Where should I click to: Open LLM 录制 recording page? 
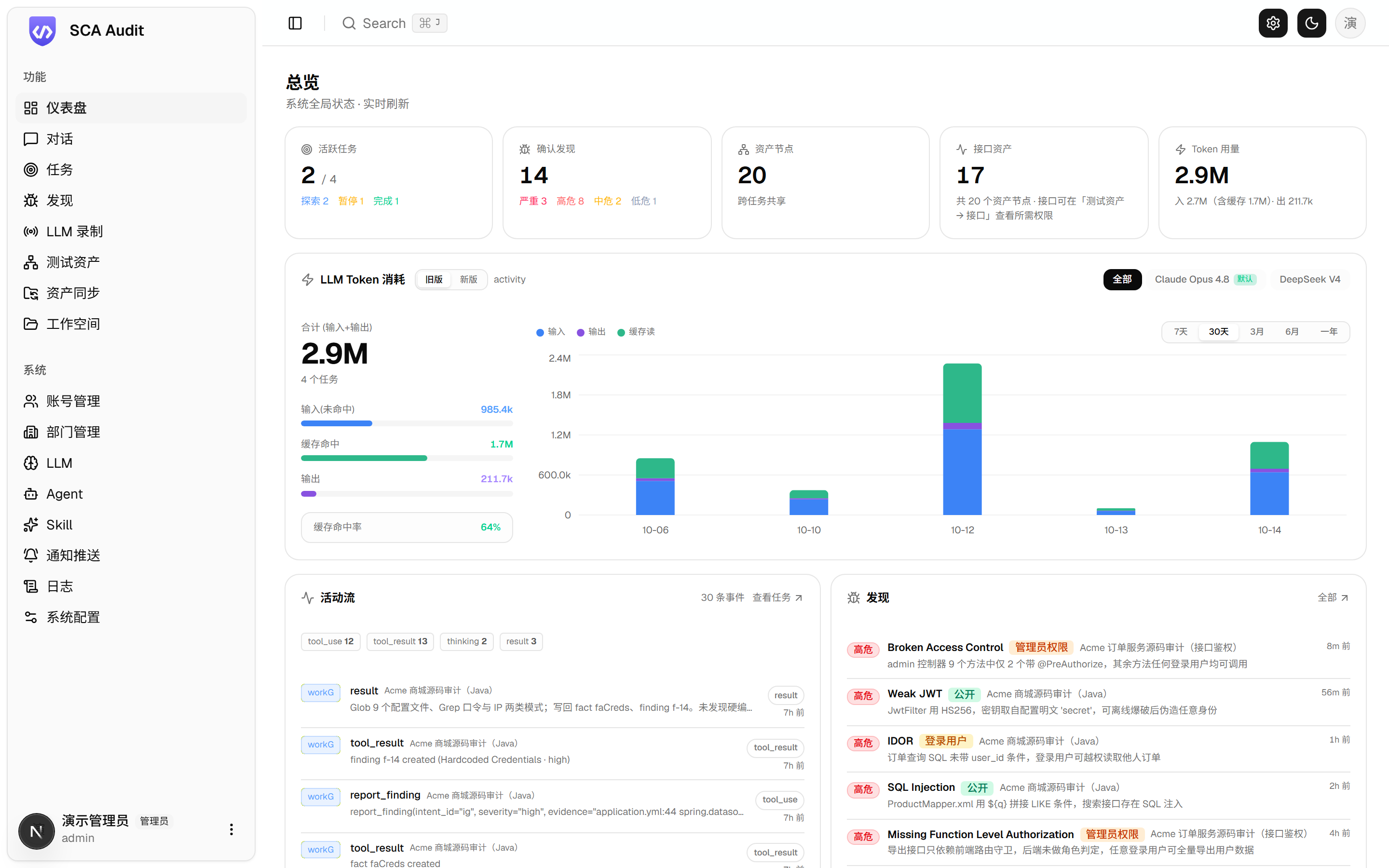(x=131, y=231)
